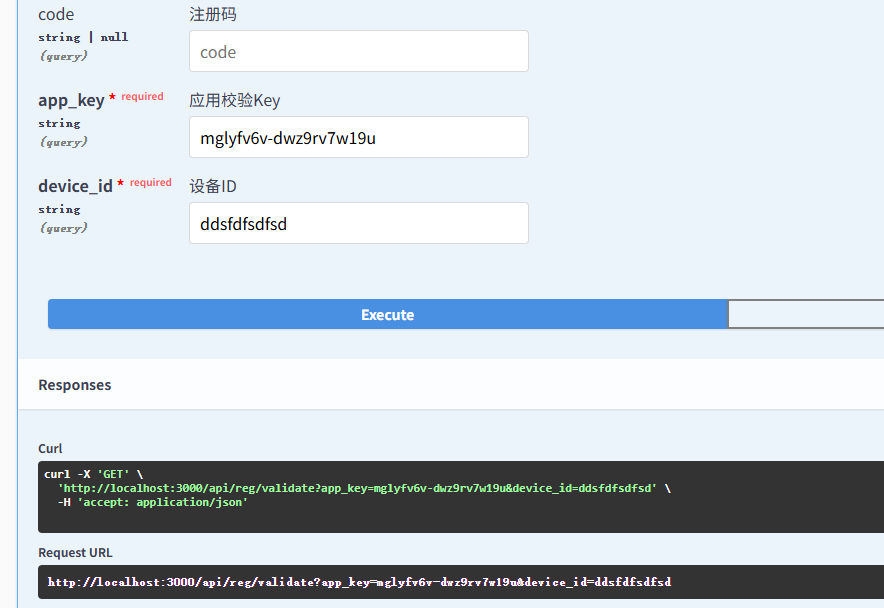Click the required marker beside app_key

[x=142, y=97]
